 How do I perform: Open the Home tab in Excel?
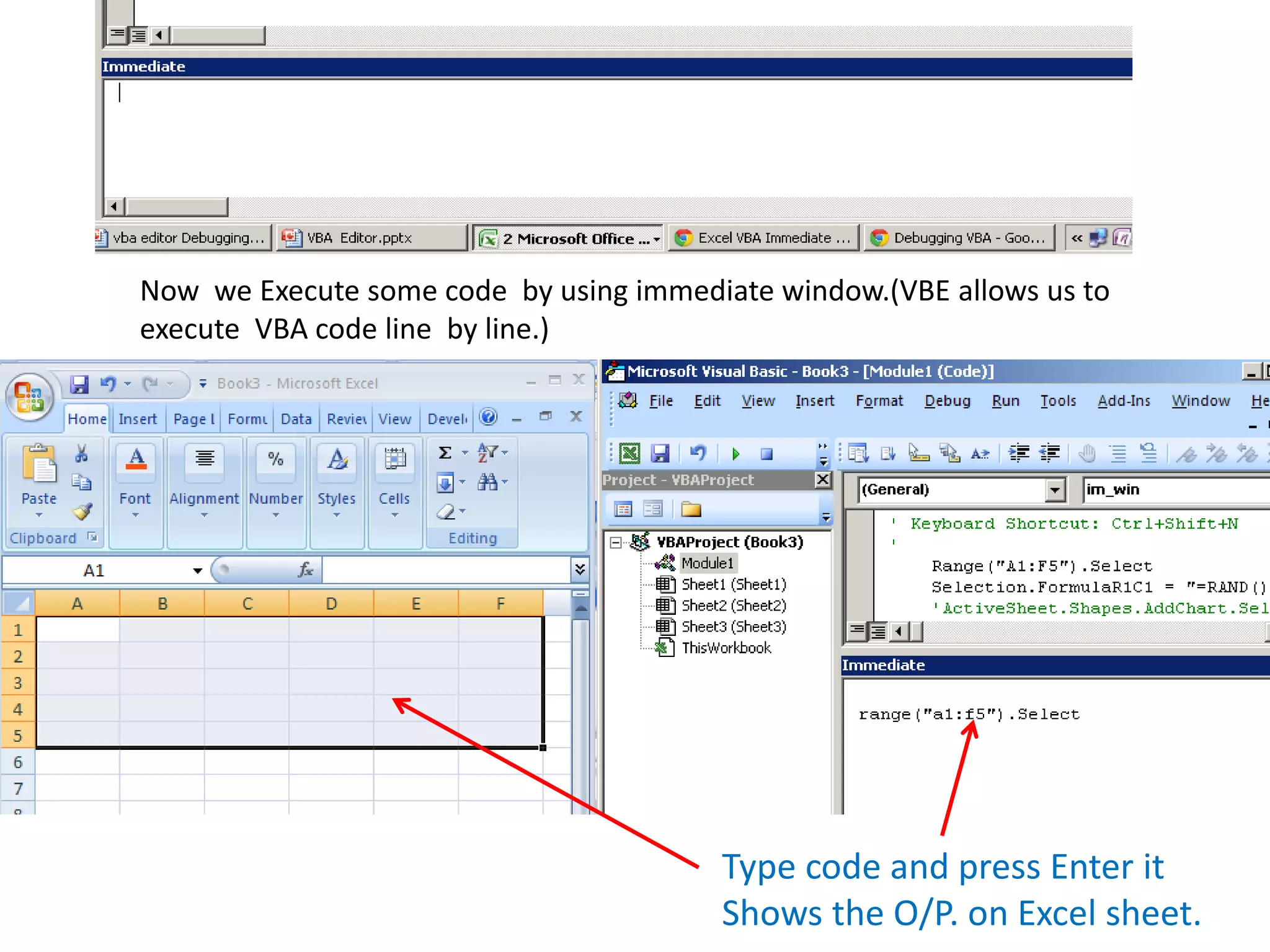tap(87, 419)
